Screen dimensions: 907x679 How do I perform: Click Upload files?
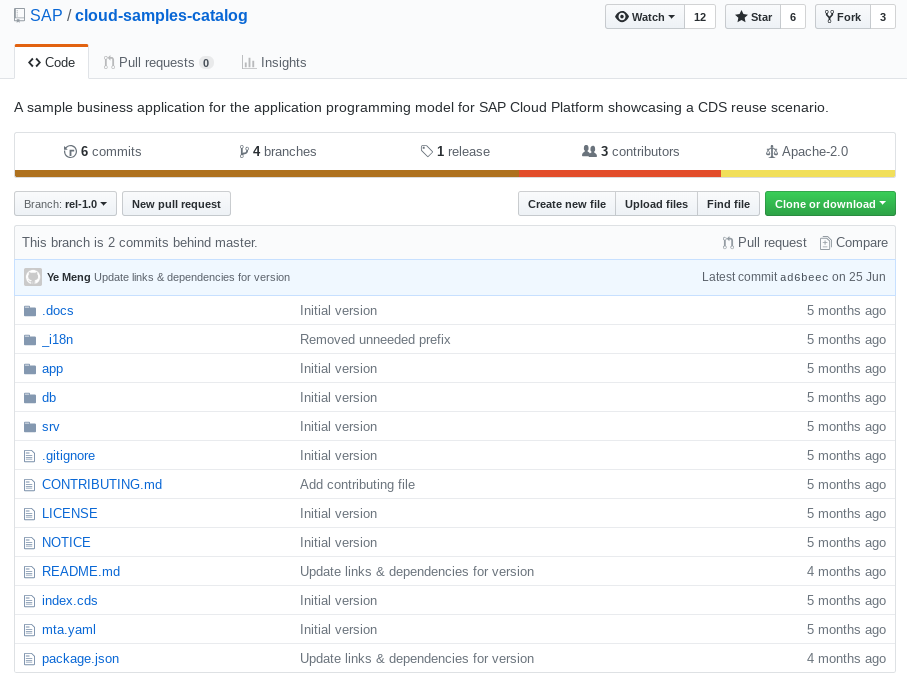coord(657,204)
